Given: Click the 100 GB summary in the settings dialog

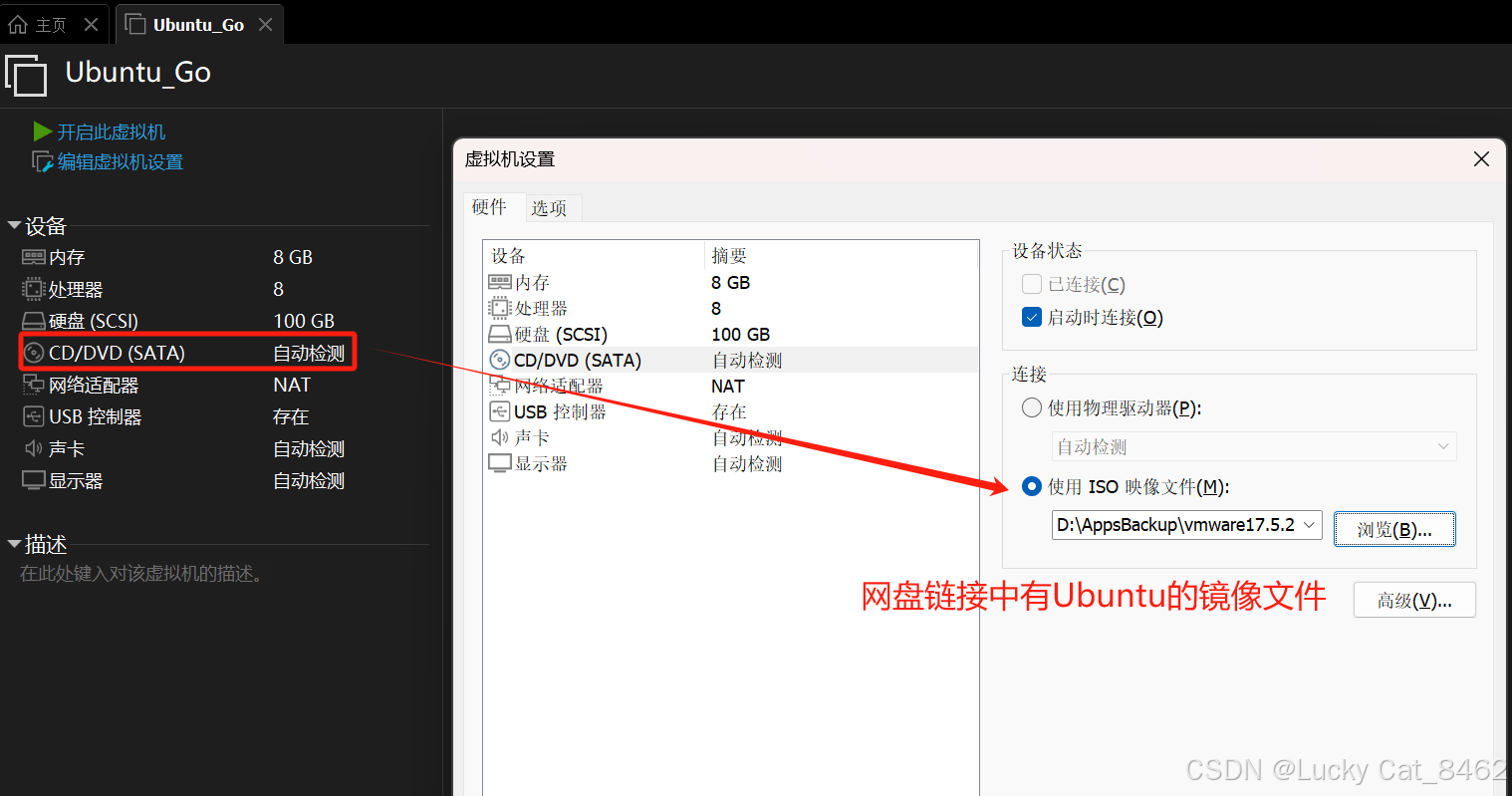Looking at the screenshot, I should [740, 335].
